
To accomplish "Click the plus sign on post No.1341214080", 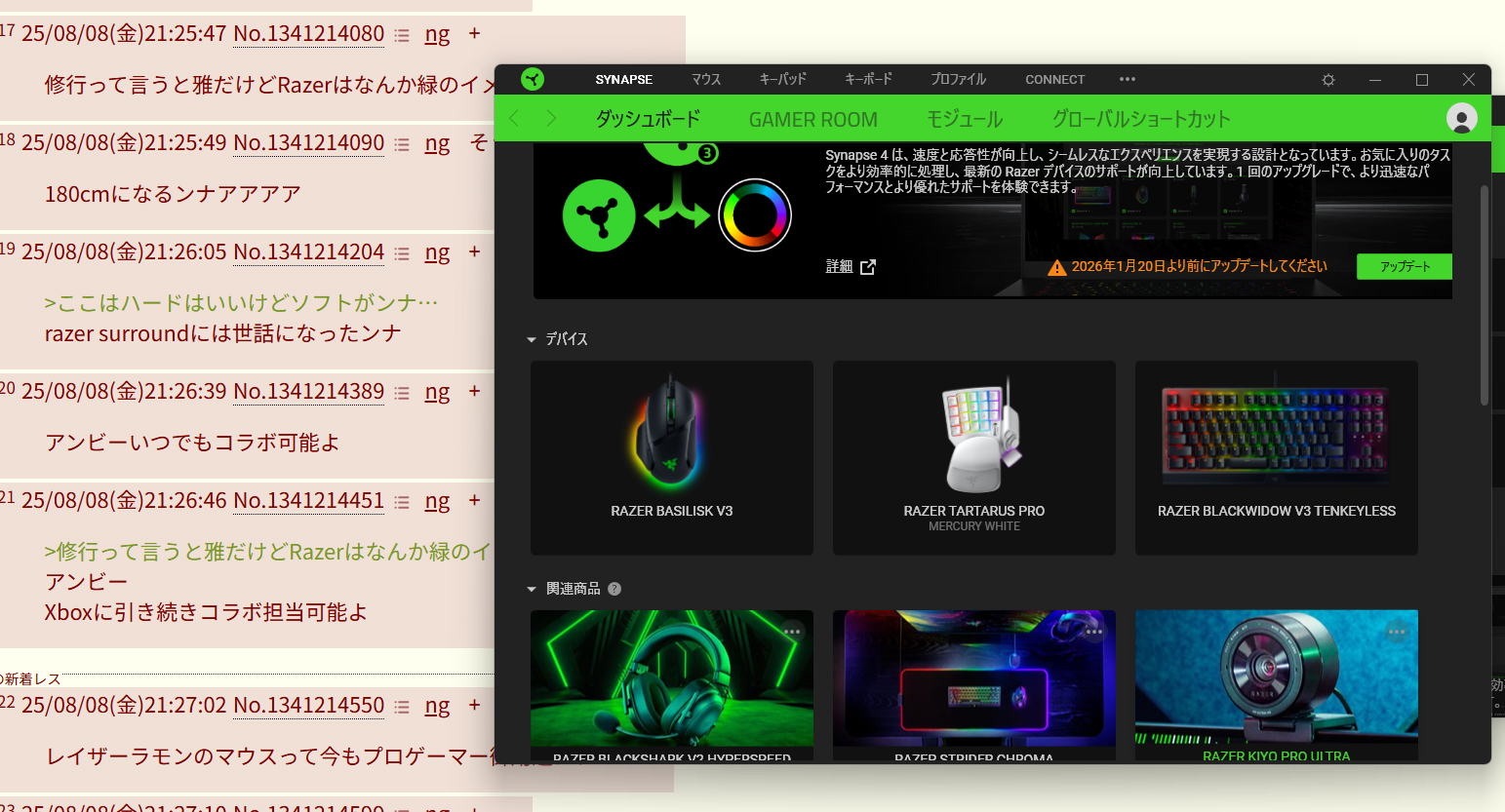I will 475,33.
